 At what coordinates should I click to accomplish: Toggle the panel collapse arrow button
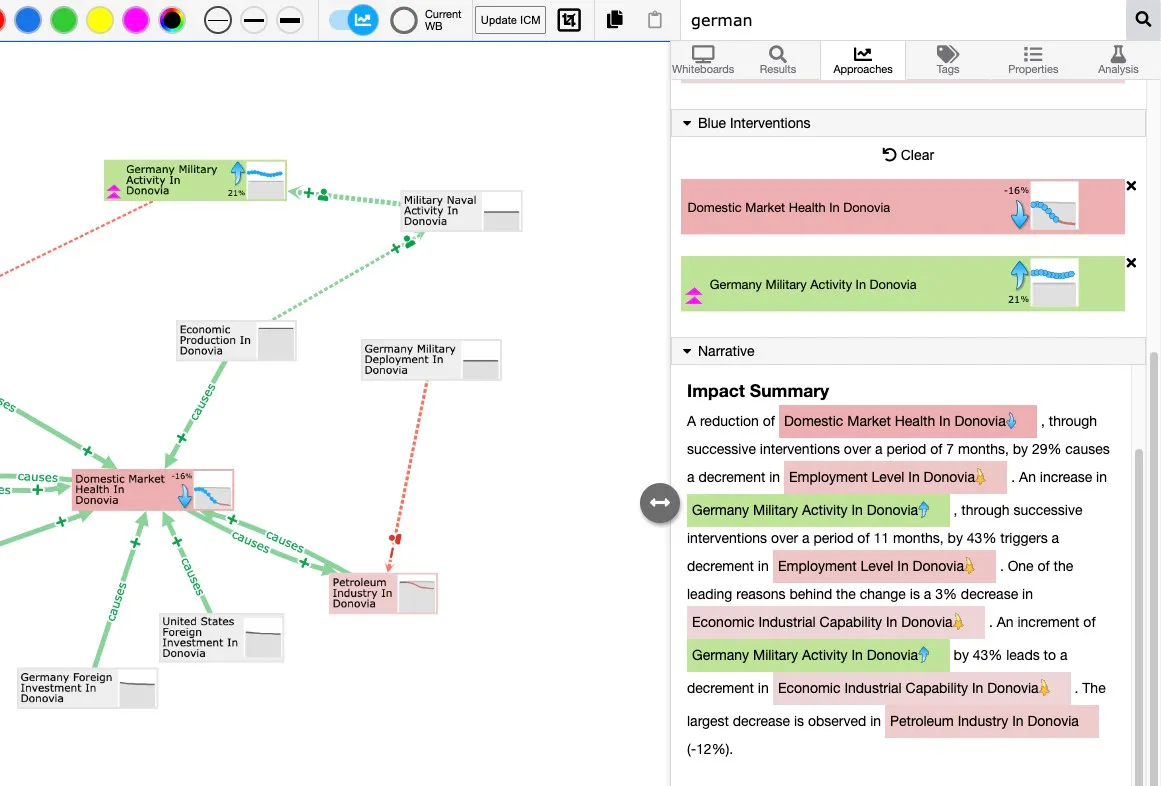tap(659, 503)
